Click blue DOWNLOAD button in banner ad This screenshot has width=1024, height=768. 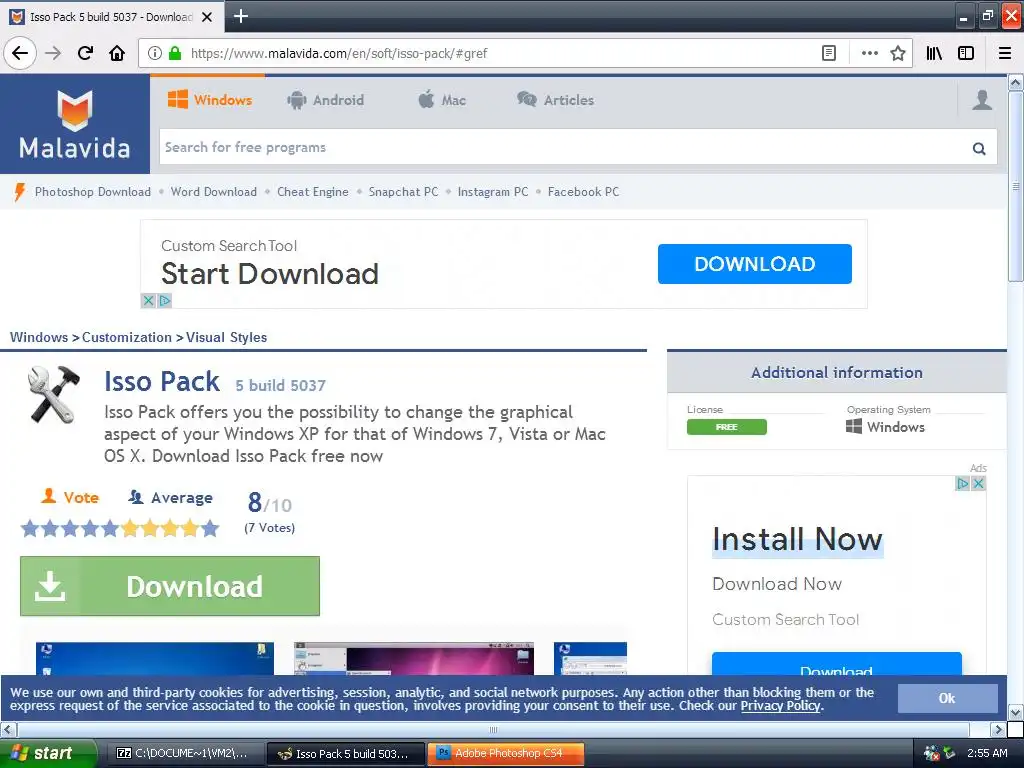pos(754,264)
